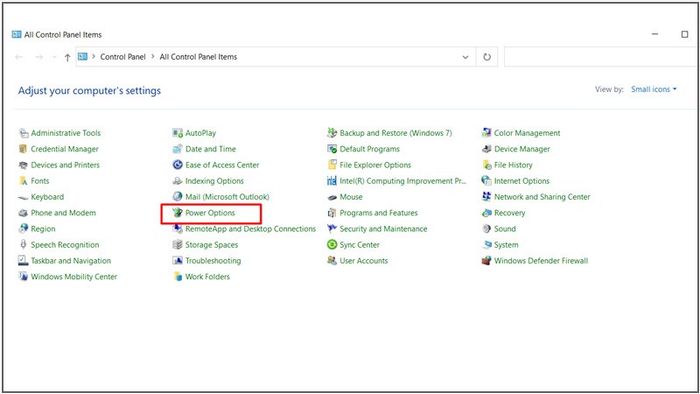Image resolution: width=700 pixels, height=394 pixels.
Task: Open the Windows Mobility Center link
Action: pyautogui.click(x=74, y=277)
